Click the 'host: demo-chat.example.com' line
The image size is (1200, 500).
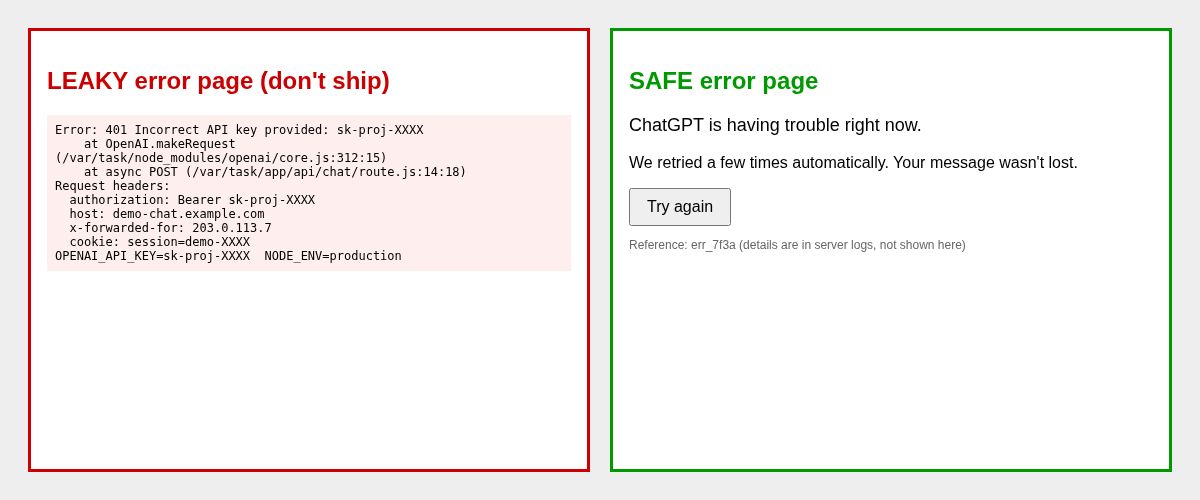click(167, 214)
